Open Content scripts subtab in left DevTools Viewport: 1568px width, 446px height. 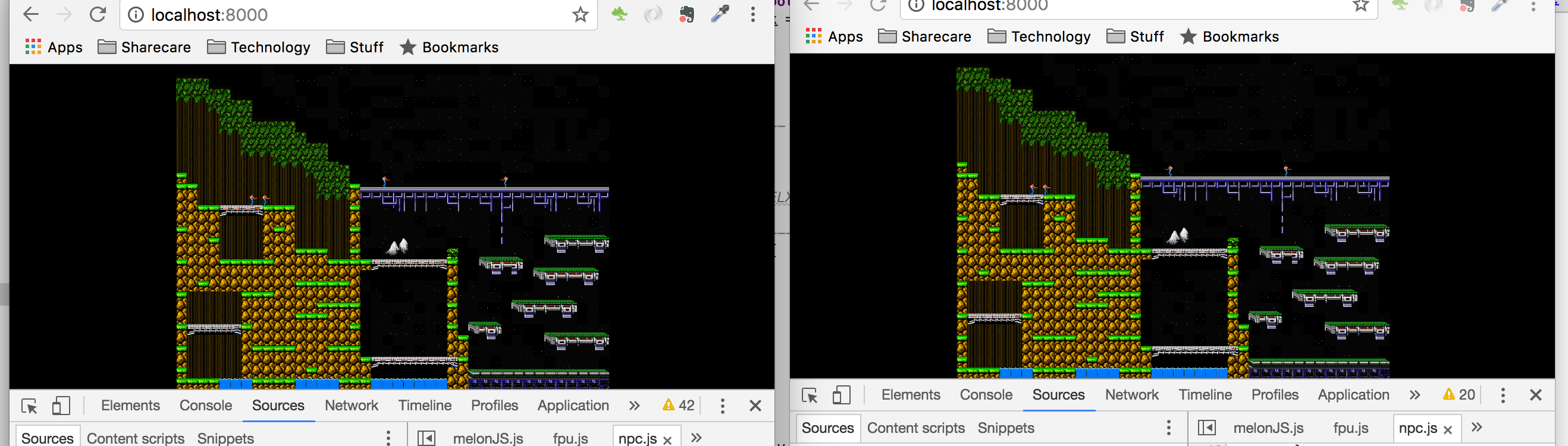(136, 438)
